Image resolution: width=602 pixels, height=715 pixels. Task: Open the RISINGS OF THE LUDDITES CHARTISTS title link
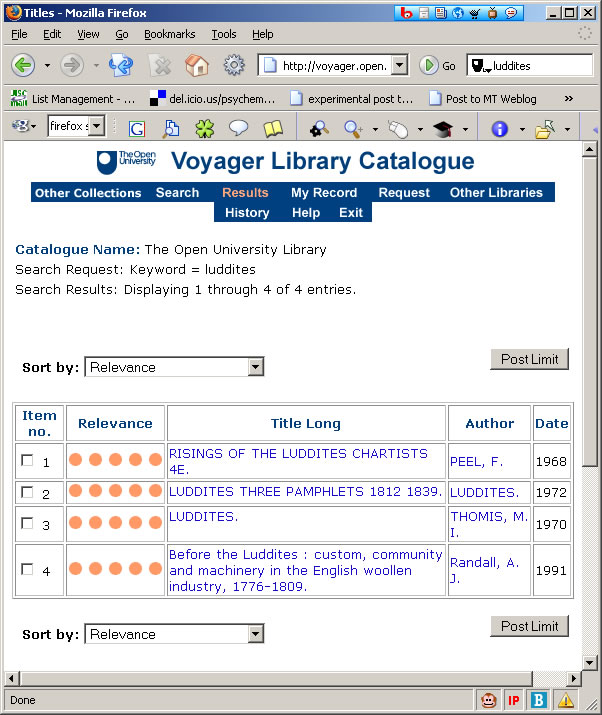pos(298,461)
